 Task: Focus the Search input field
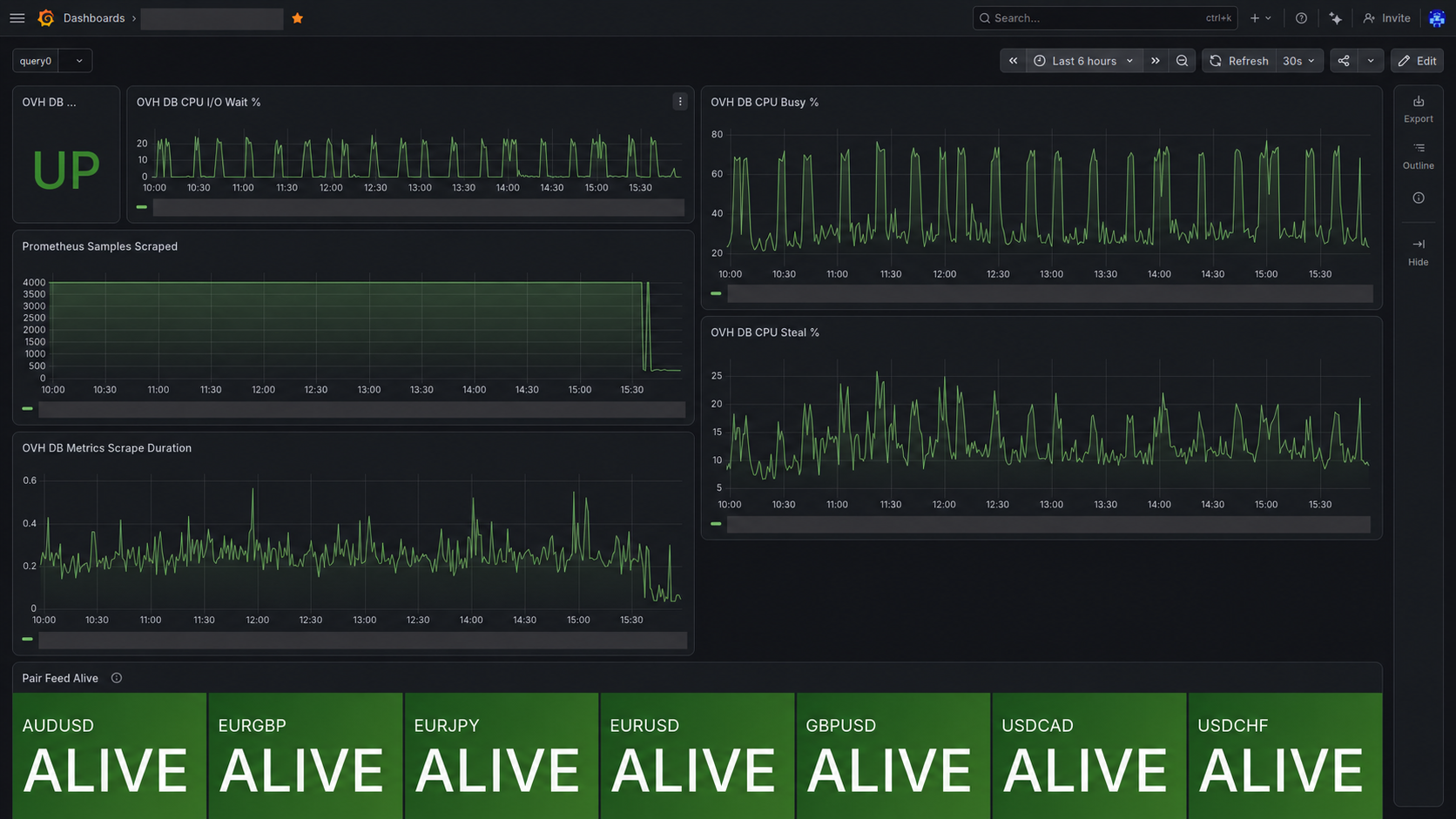pos(1105,18)
